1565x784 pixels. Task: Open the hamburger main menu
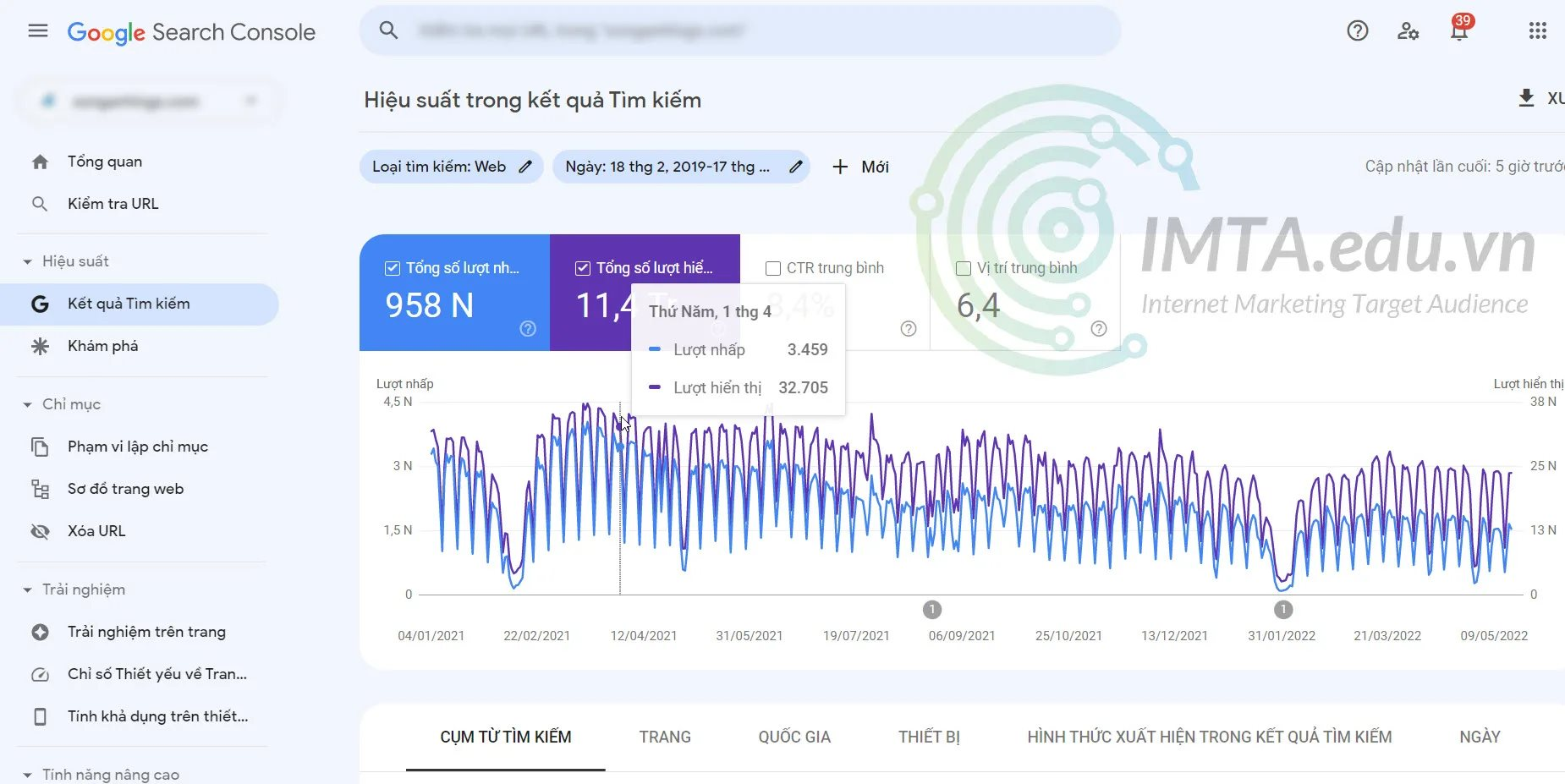pos(38,31)
